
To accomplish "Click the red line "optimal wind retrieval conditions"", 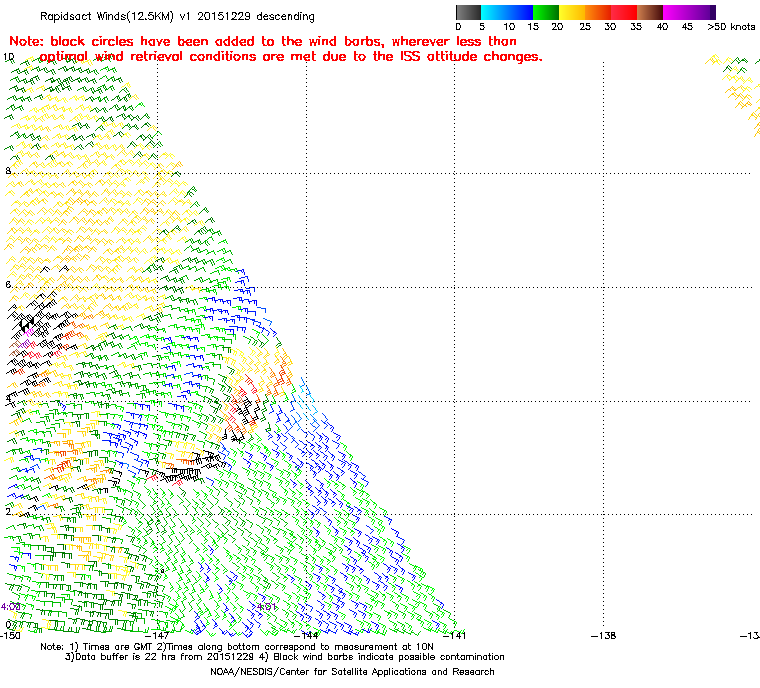I will pos(291,57).
